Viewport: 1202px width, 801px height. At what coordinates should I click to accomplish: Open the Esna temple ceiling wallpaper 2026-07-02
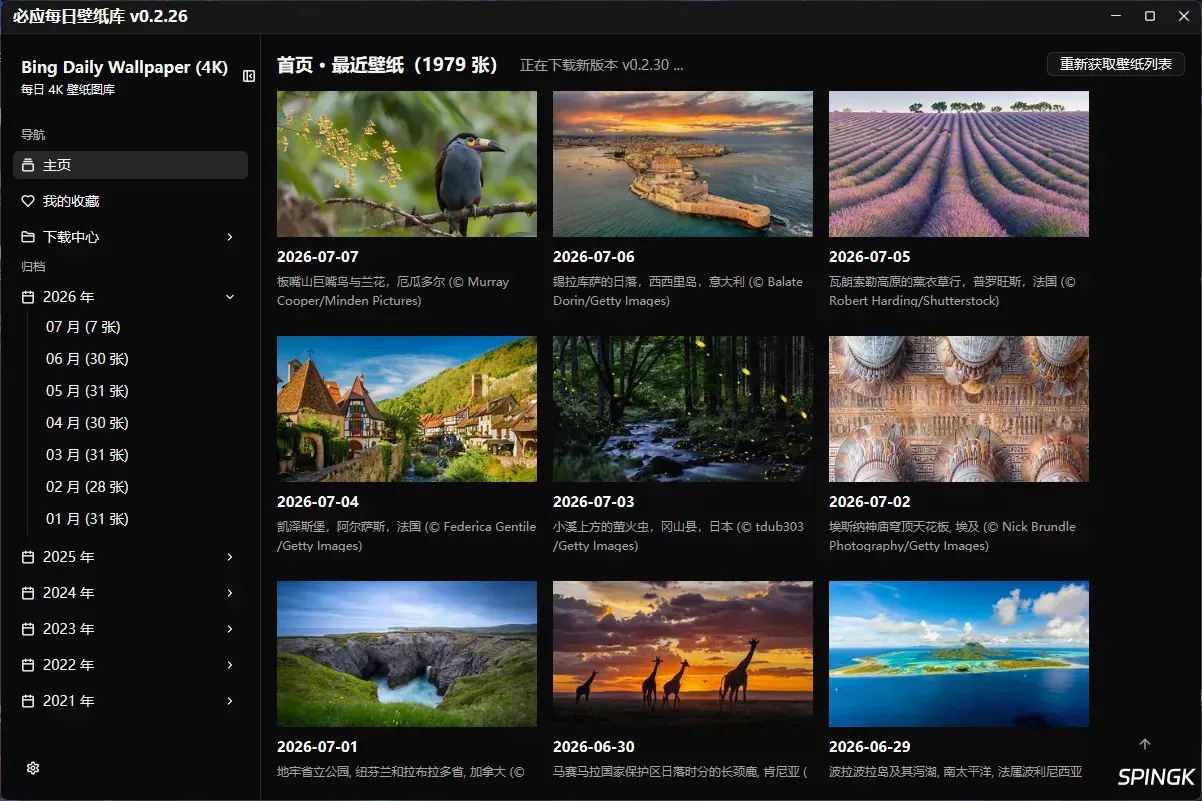(959, 409)
